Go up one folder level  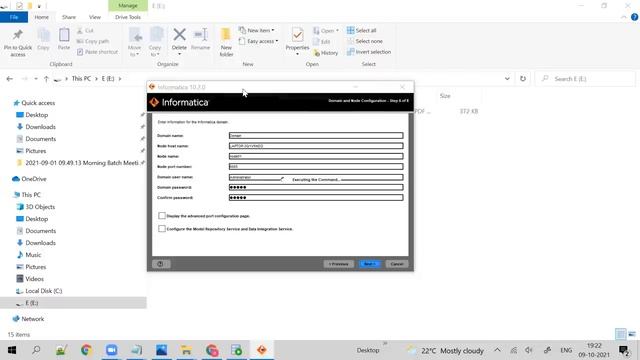tap(46, 79)
